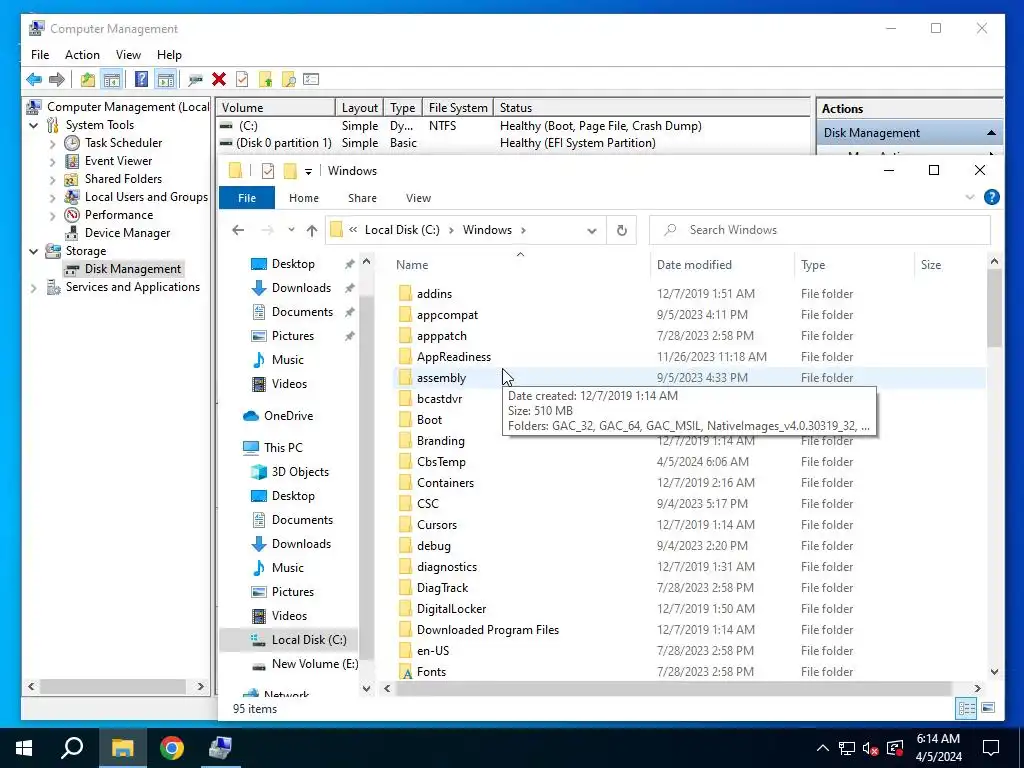
Task: Click Show/Hide Action Pane toolbar icon
Action: click(x=166, y=80)
